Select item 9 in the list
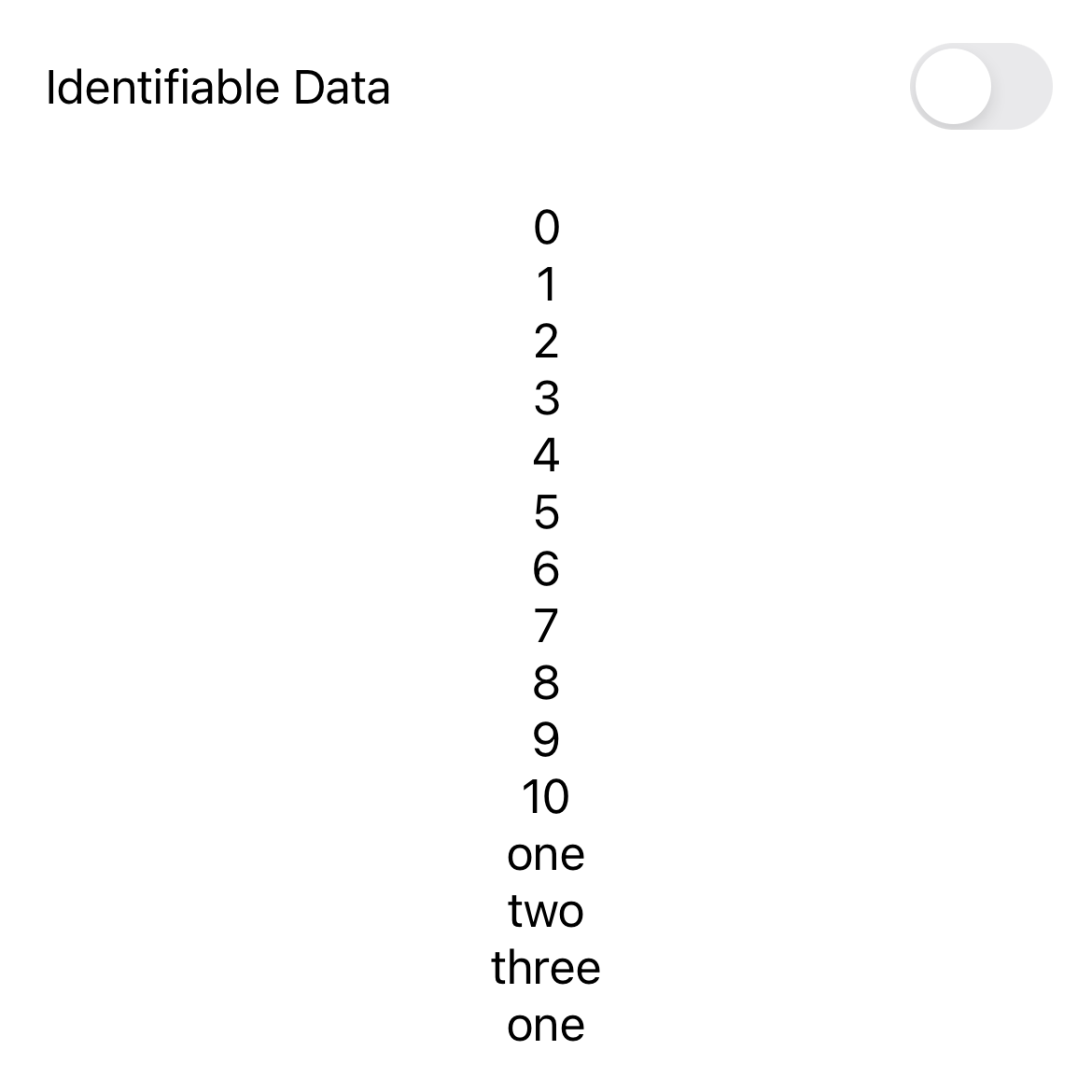1092x1092 pixels. click(545, 739)
